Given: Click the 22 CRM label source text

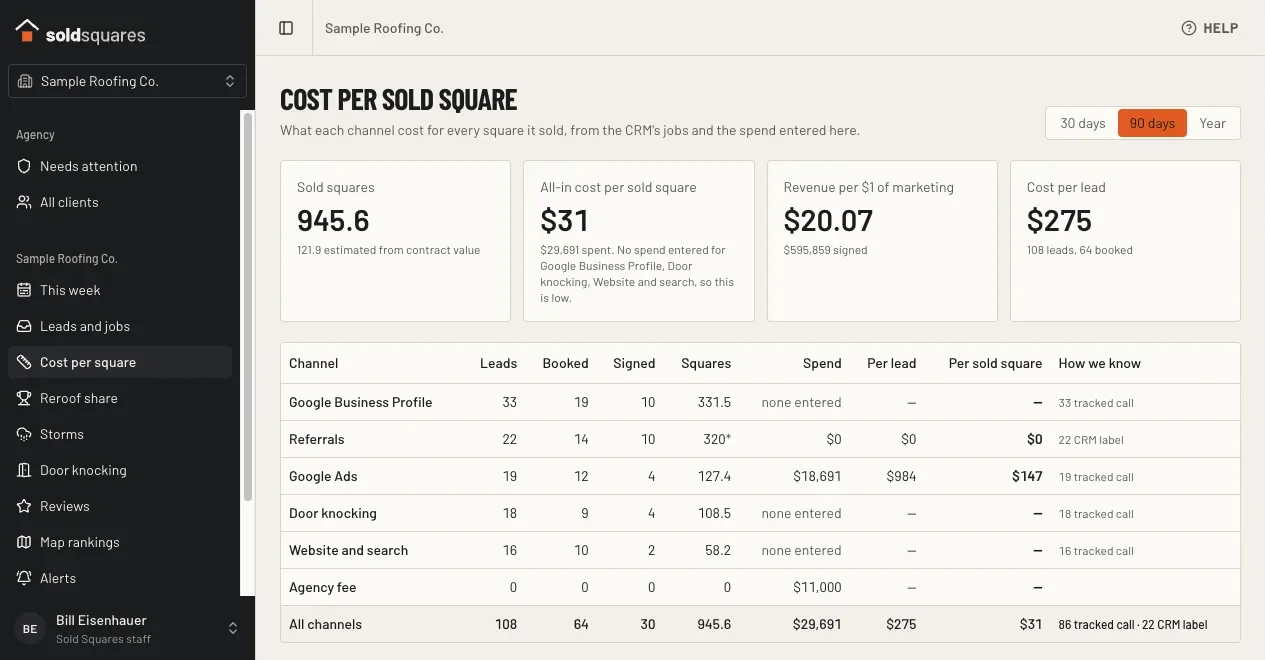Looking at the screenshot, I should click(x=1091, y=439).
